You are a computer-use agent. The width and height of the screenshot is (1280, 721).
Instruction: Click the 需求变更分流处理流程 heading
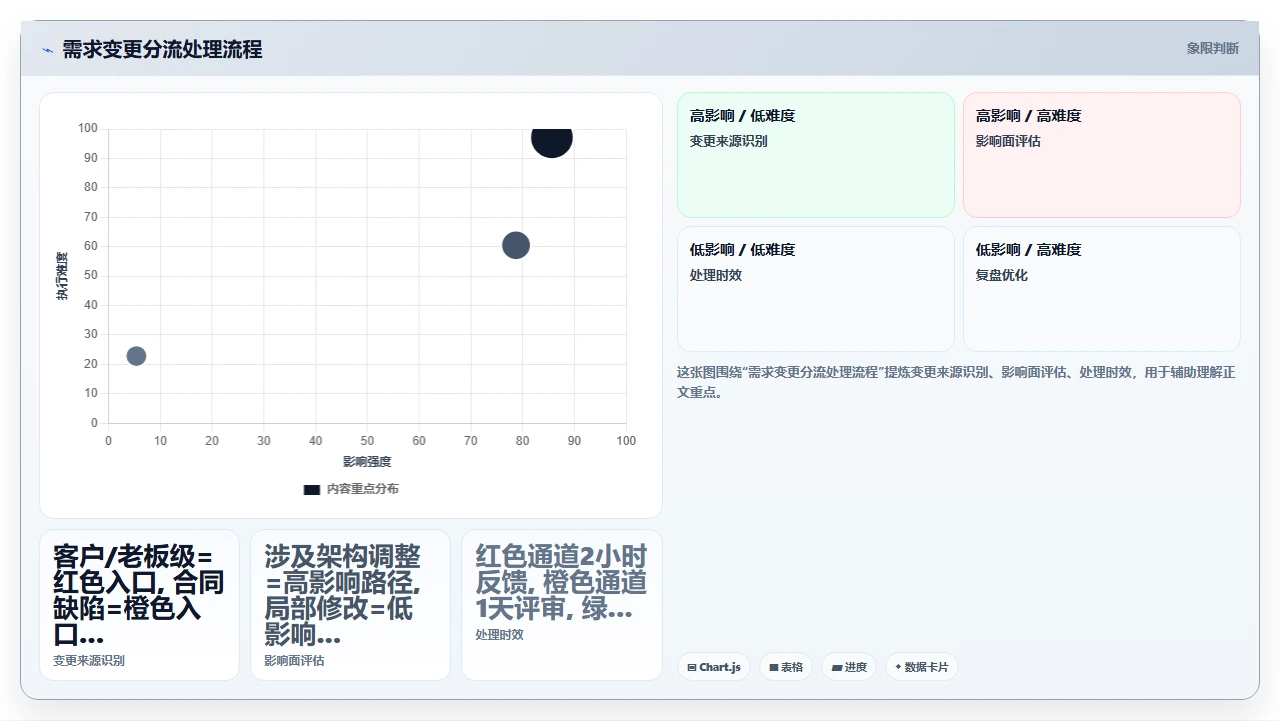(x=162, y=49)
